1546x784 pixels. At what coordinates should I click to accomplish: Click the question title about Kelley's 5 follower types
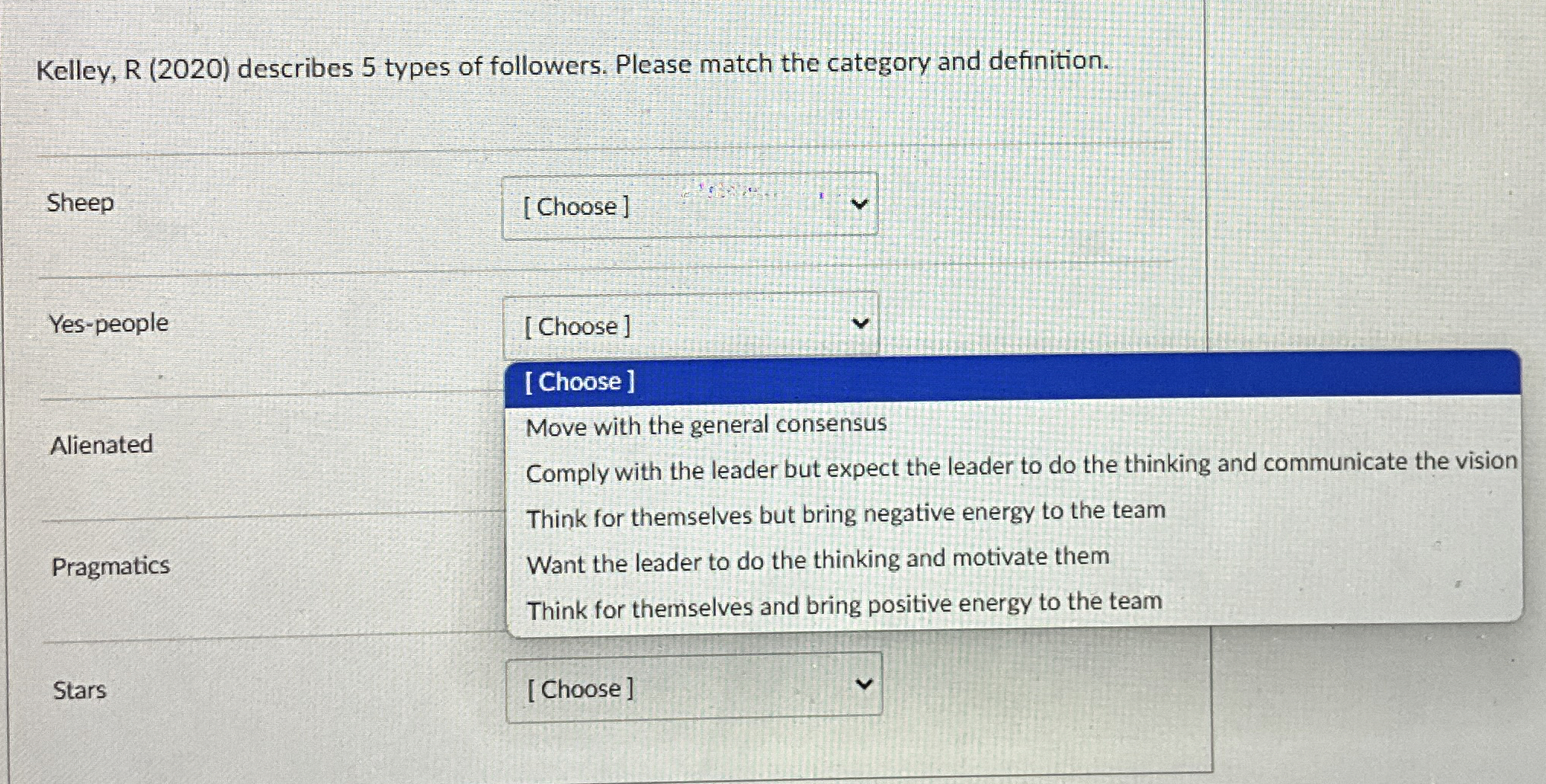572,64
